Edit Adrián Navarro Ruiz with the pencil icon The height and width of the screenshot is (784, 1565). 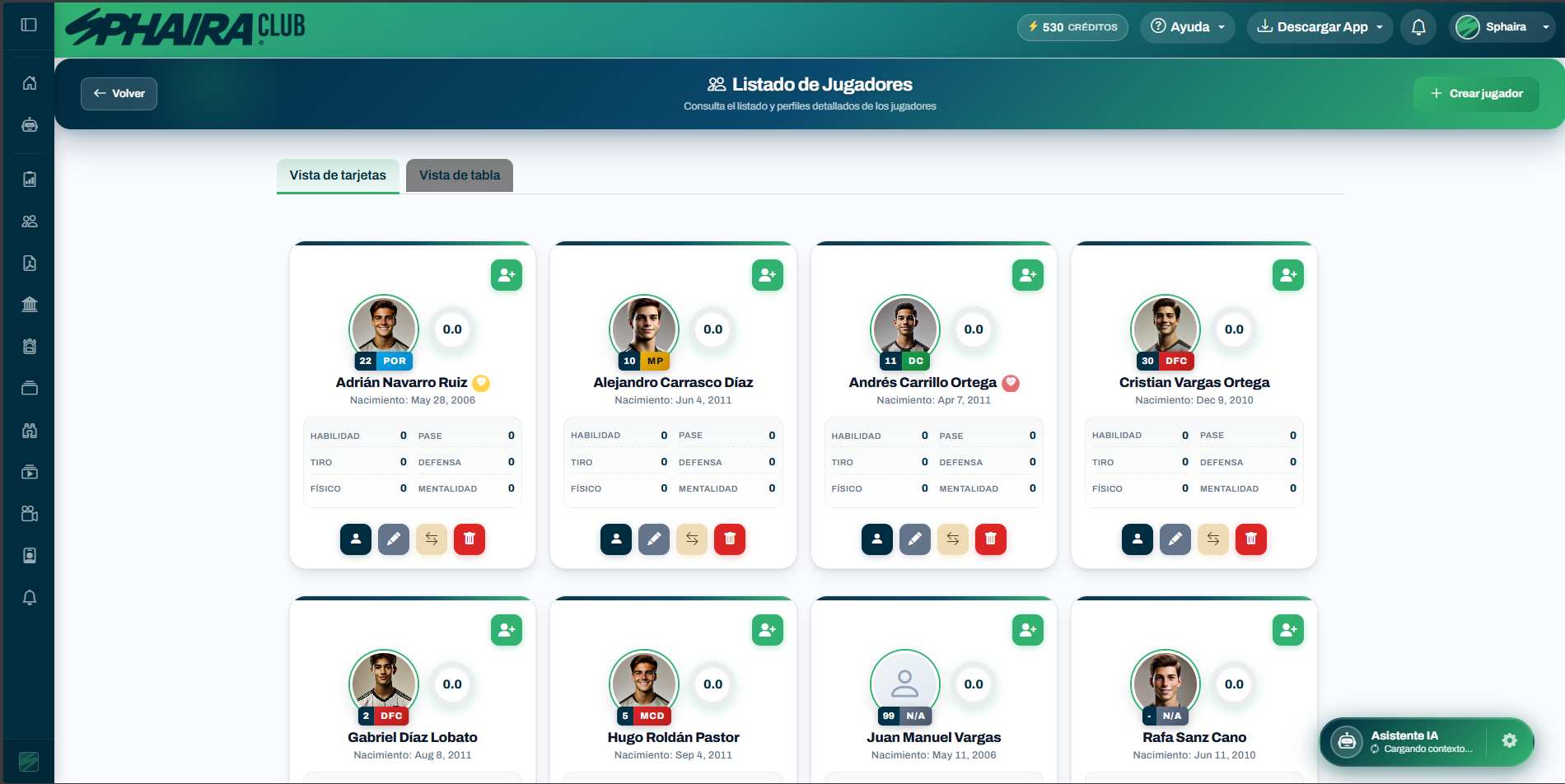[x=394, y=539]
